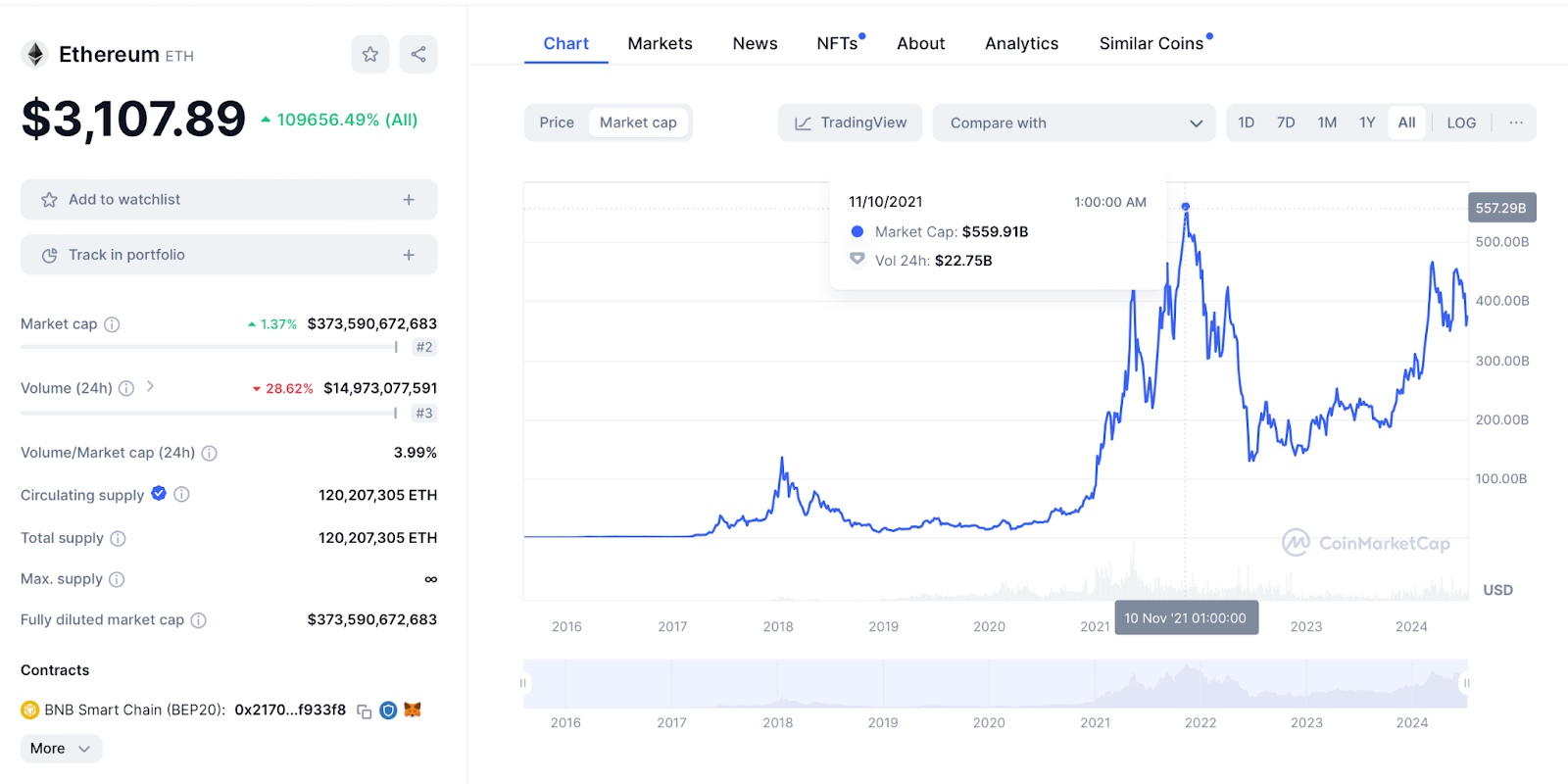The height and width of the screenshot is (784, 1568).
Task: Click the market cap rank progress bar
Action: coord(209,347)
